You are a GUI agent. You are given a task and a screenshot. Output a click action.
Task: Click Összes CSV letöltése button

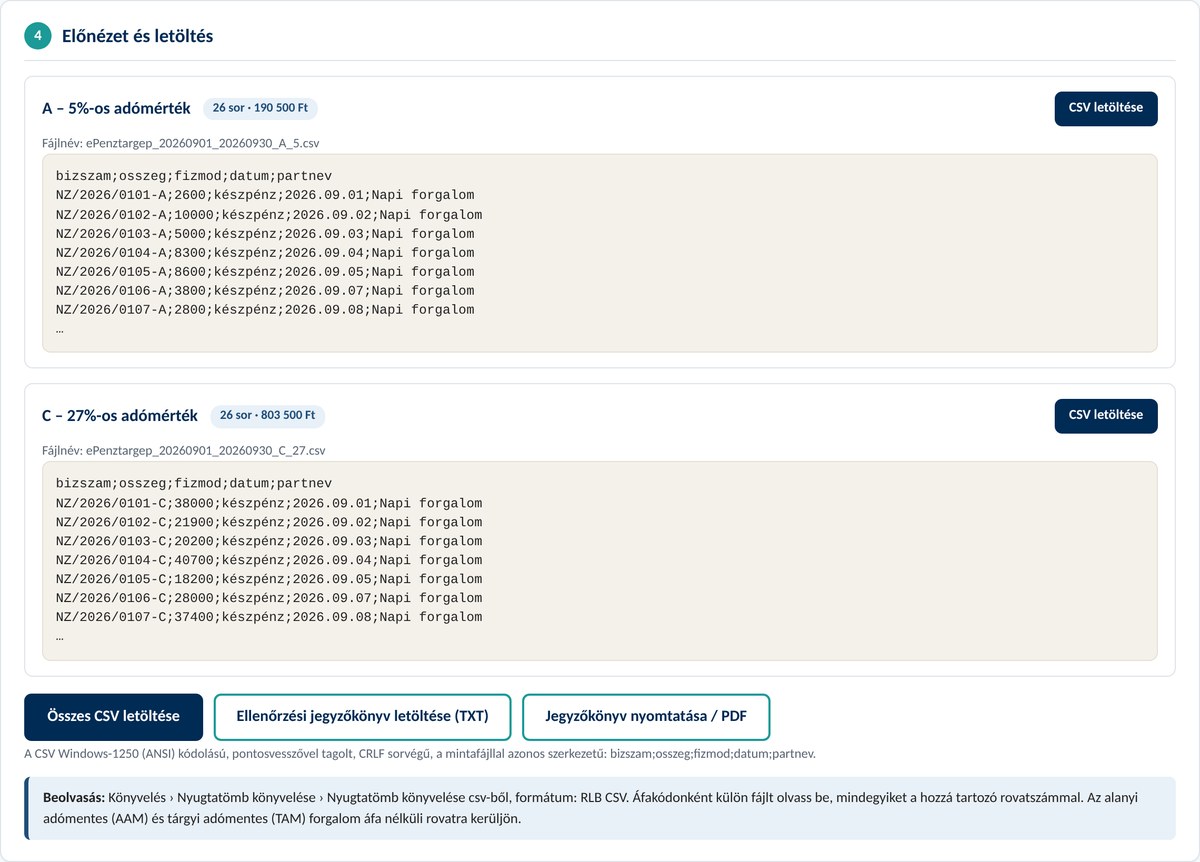click(114, 716)
